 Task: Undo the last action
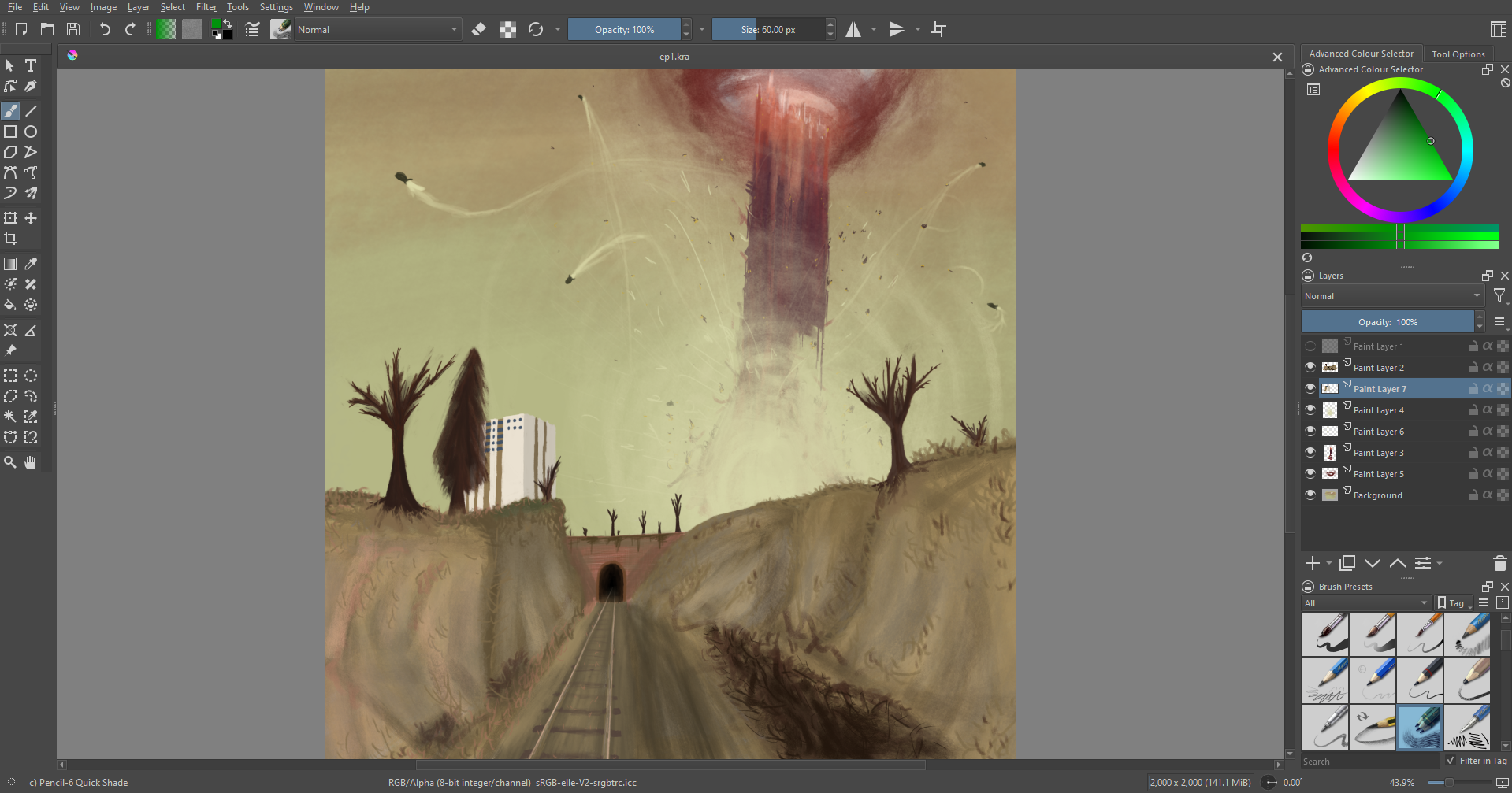105,29
